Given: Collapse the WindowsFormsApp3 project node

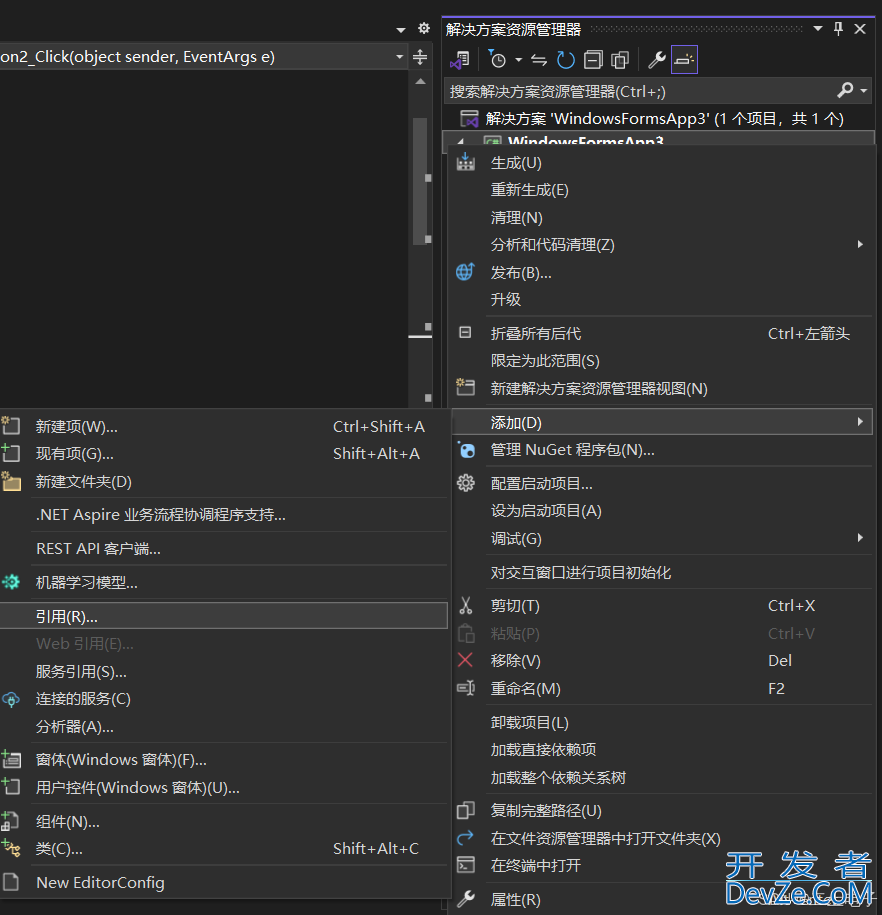Looking at the screenshot, I should coord(461,141).
